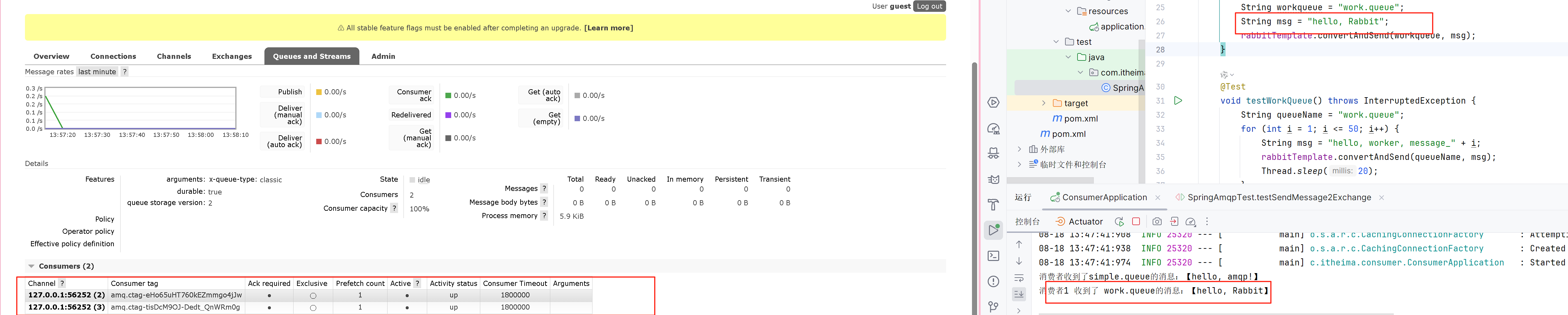Toggle scroll to end of console
The image size is (1568, 315).
point(1019,294)
